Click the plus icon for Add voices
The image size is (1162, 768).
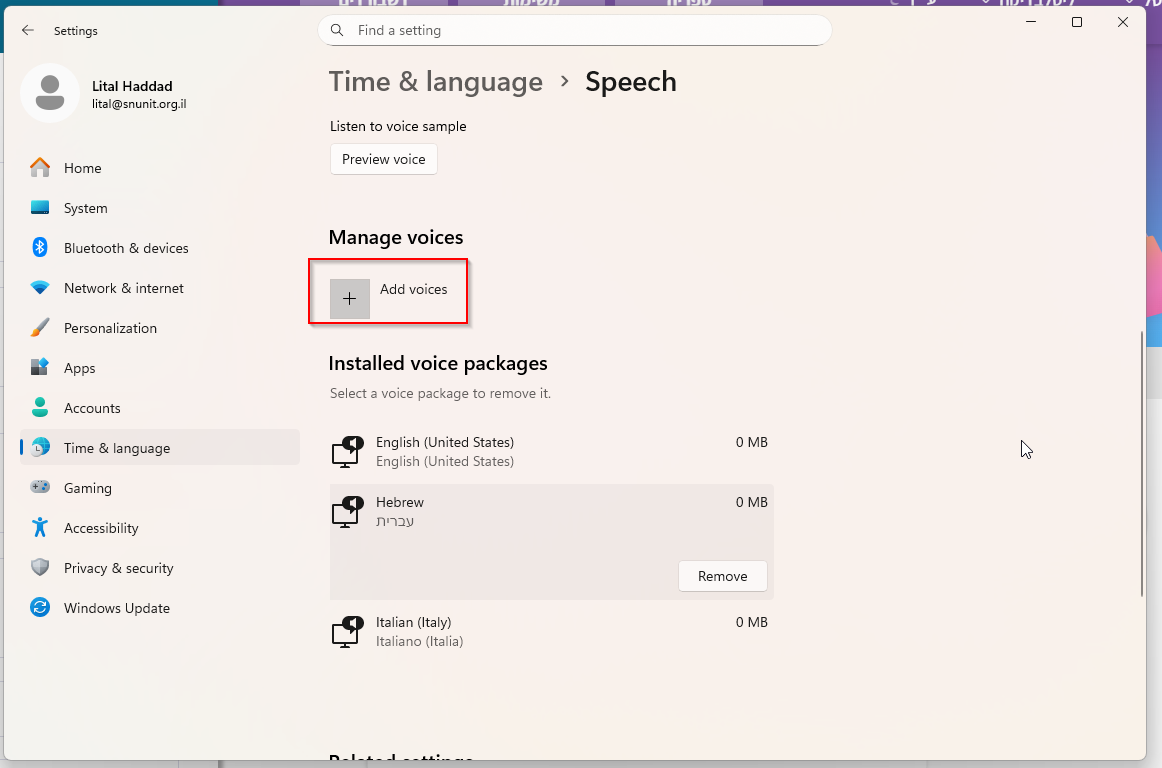click(x=350, y=299)
